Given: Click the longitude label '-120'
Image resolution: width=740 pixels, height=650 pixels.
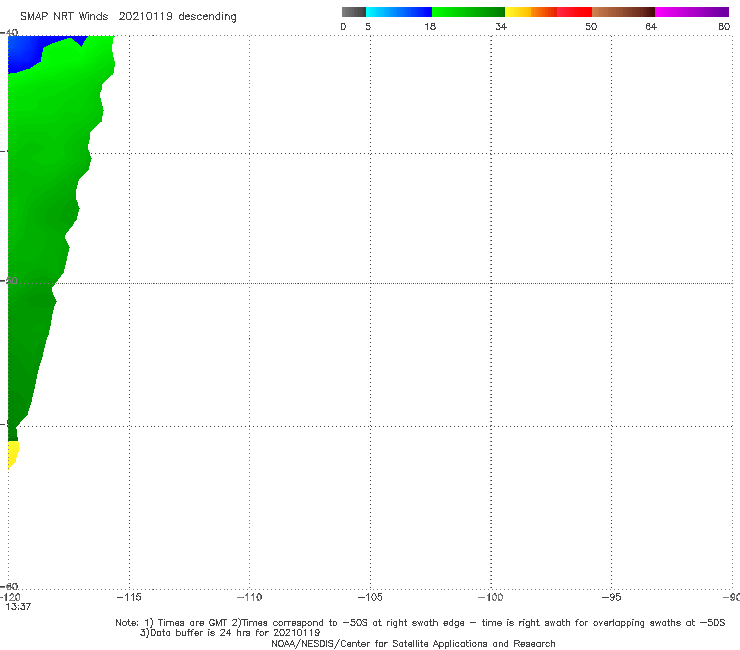Looking at the screenshot, I should [10, 597].
